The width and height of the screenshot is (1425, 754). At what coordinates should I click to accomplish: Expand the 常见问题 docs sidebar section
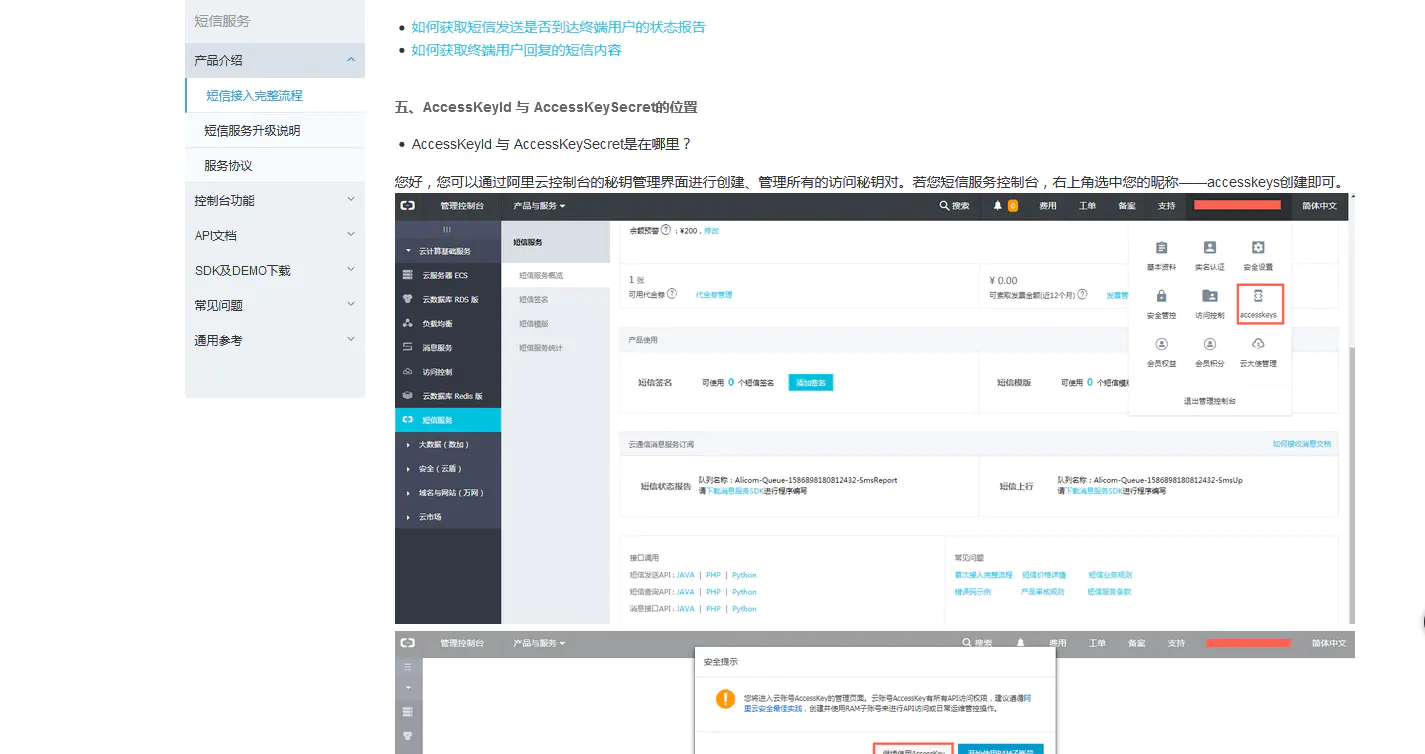(x=275, y=305)
